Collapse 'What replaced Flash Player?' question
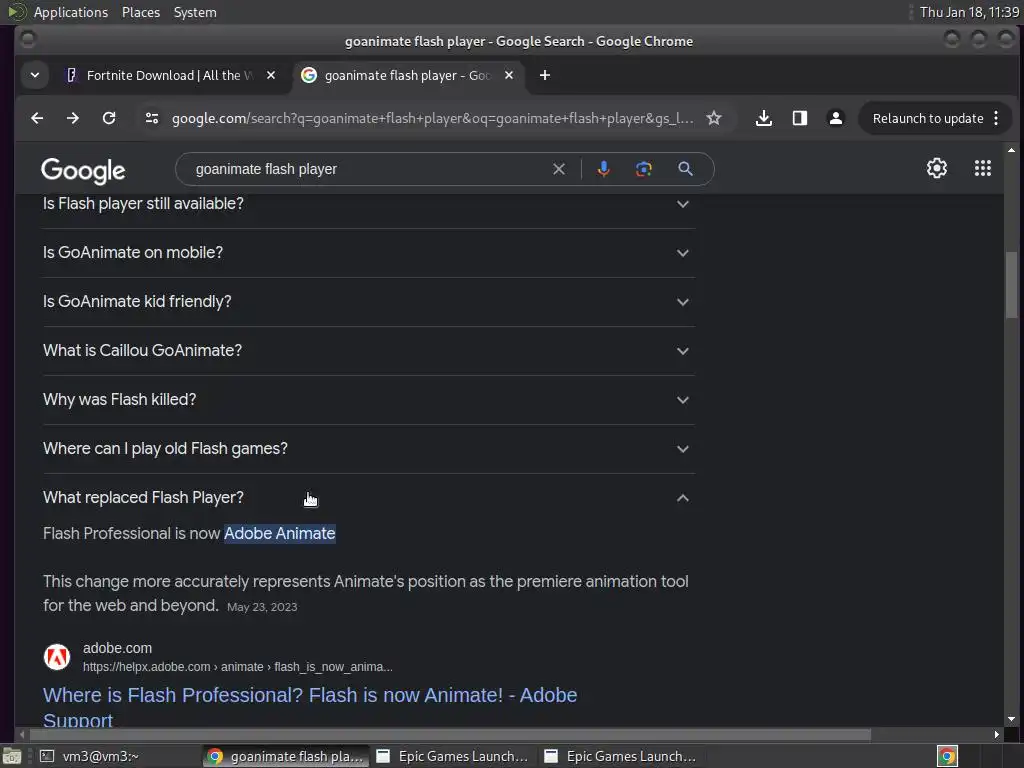Screen dimensions: 1024x768 pyautogui.click(x=369, y=498)
